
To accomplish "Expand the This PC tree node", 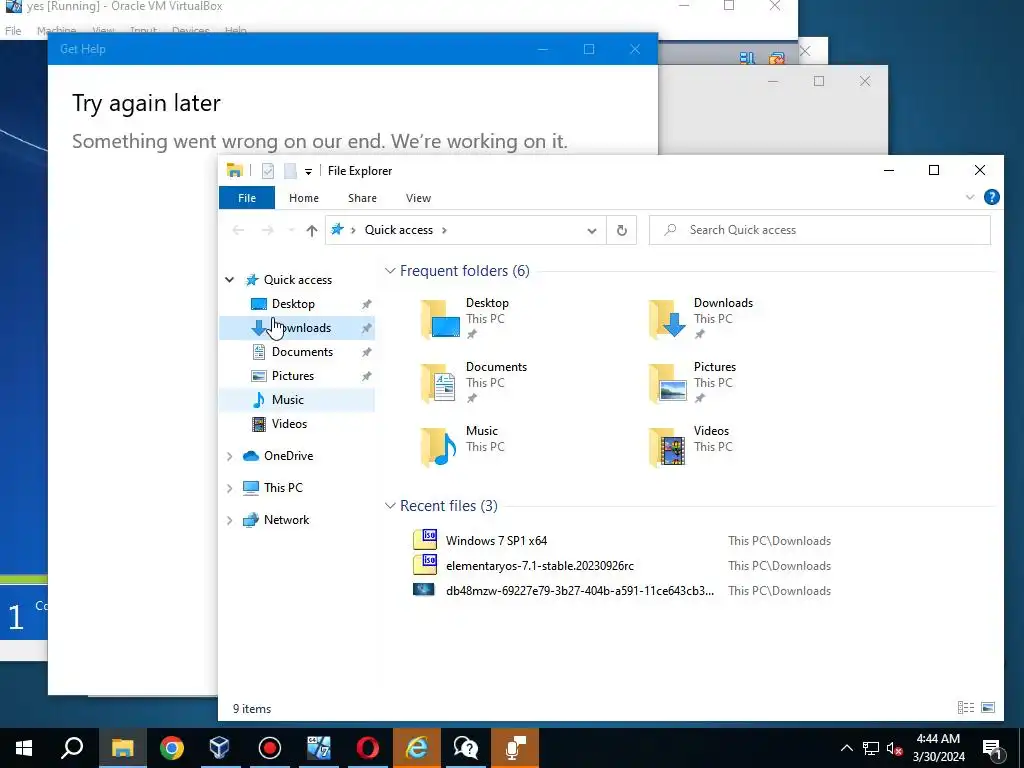I will click(x=229, y=488).
